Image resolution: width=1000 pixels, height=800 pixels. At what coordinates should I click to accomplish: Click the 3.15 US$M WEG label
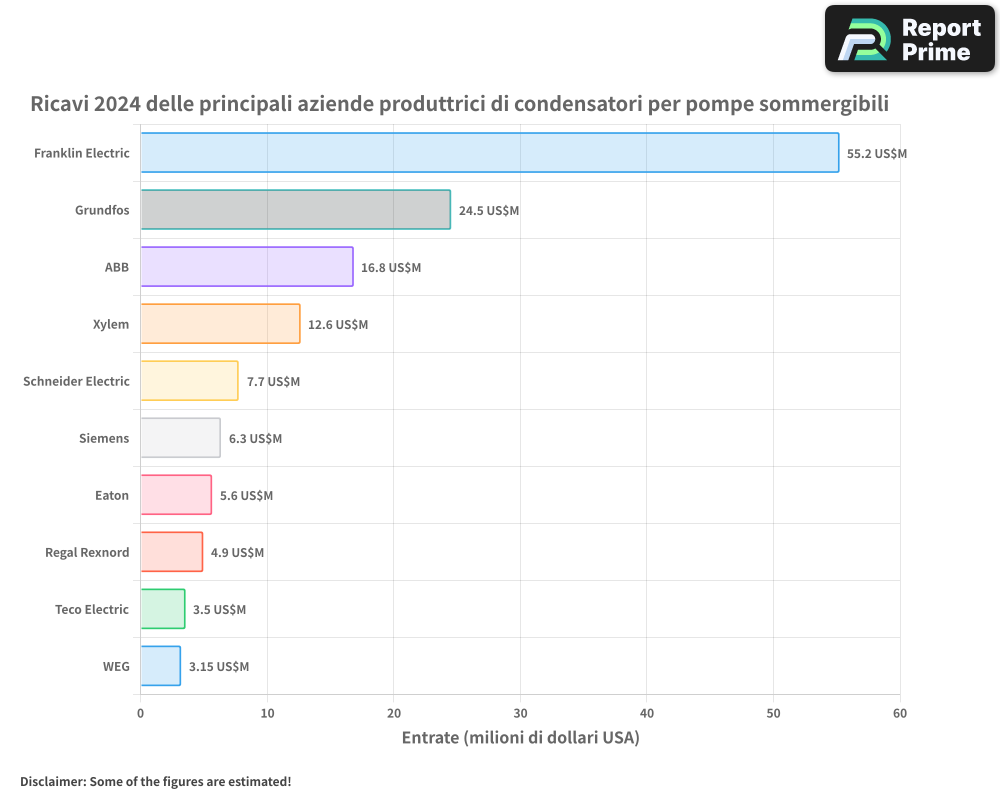[218, 667]
